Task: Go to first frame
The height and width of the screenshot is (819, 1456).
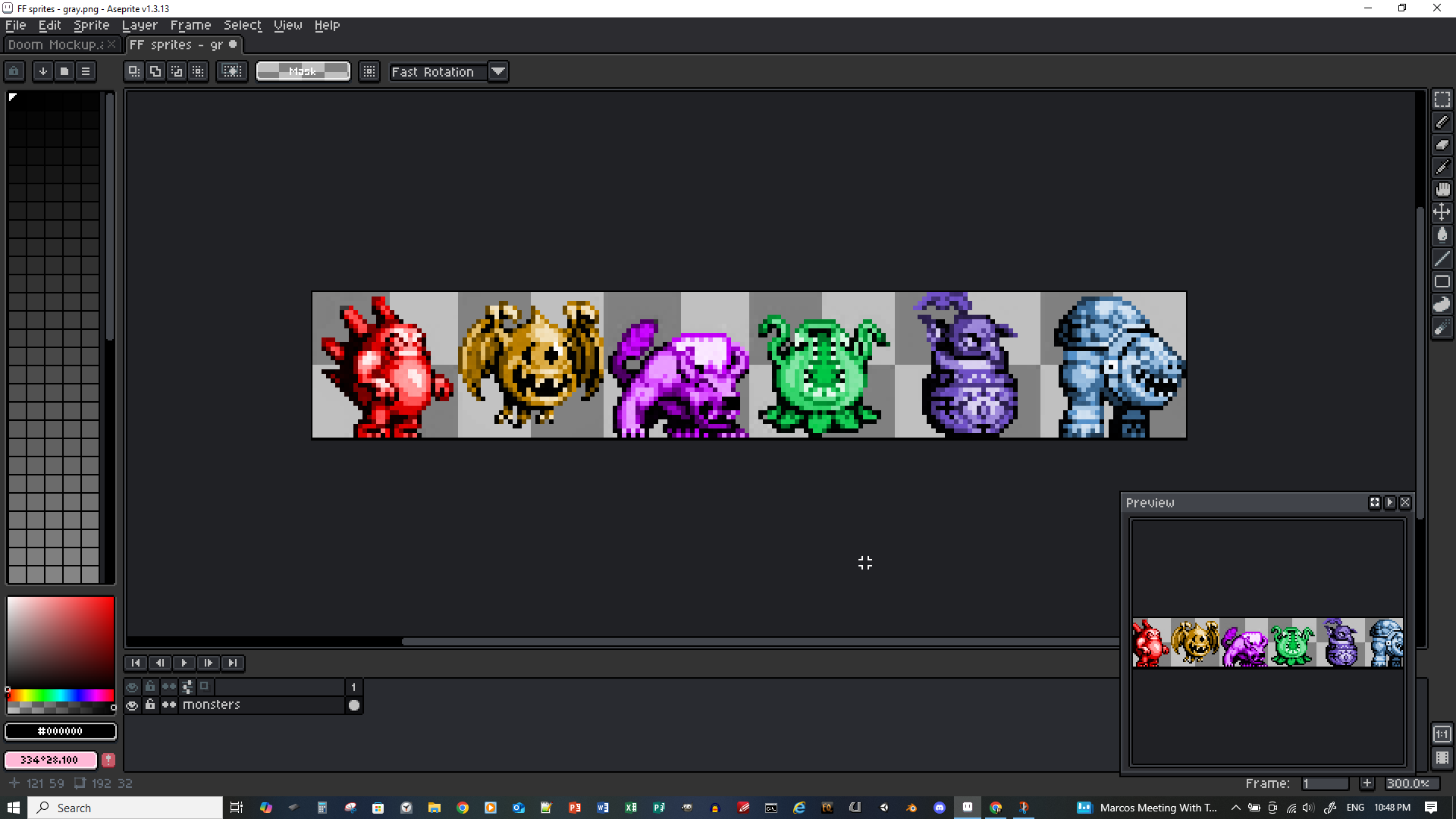Action: tap(136, 663)
